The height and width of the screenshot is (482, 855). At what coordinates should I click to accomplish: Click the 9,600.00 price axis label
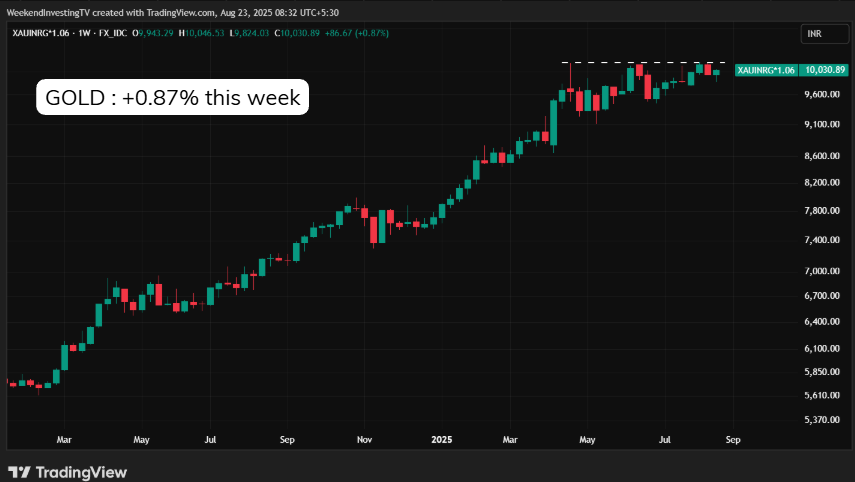822,94
